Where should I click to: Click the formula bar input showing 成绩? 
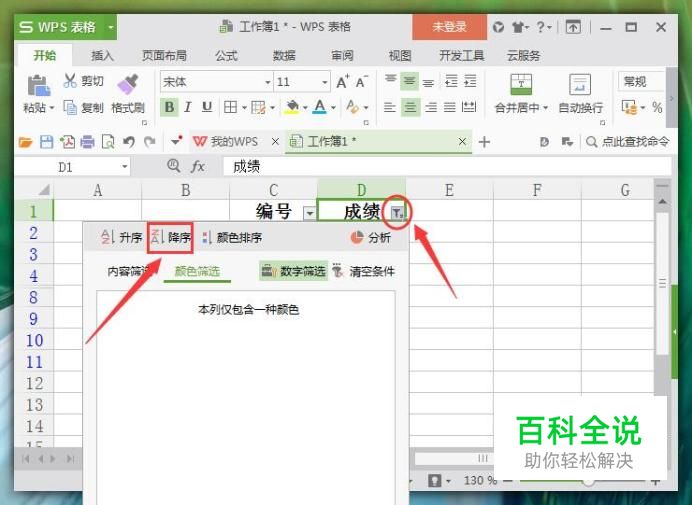click(447, 167)
